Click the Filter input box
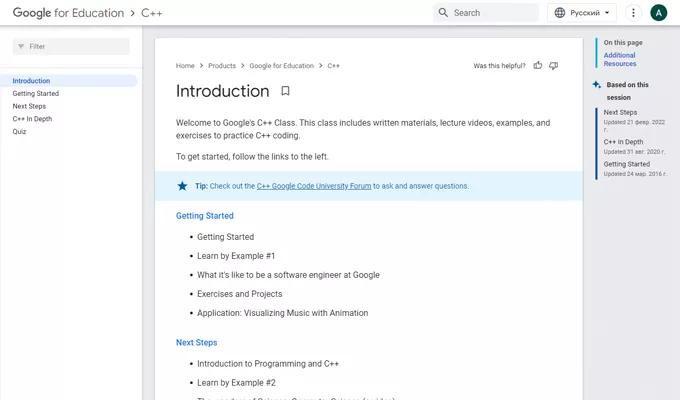Screen dimensions: 680x400 (x=71, y=46)
